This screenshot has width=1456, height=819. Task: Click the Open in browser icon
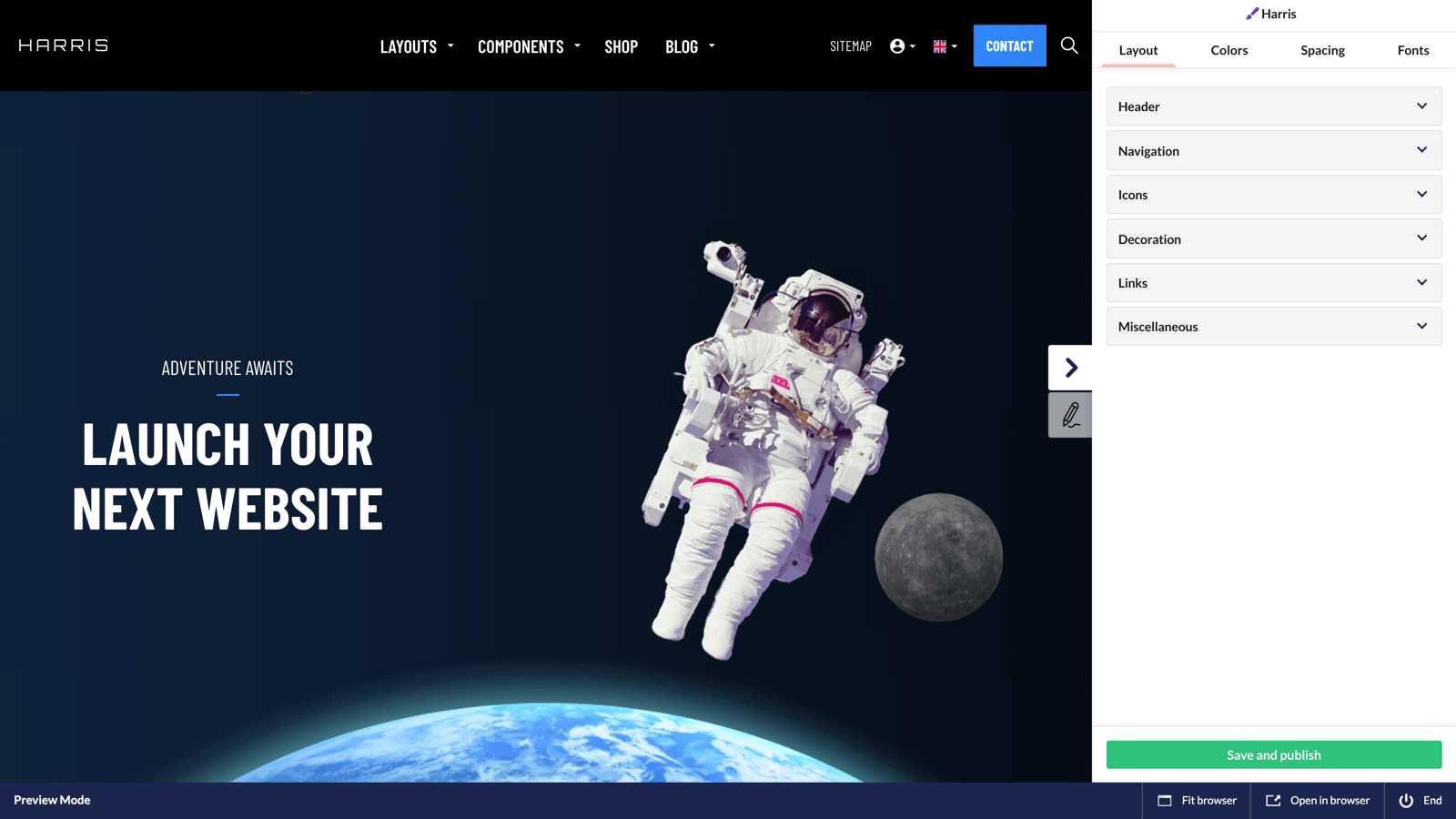1273,801
